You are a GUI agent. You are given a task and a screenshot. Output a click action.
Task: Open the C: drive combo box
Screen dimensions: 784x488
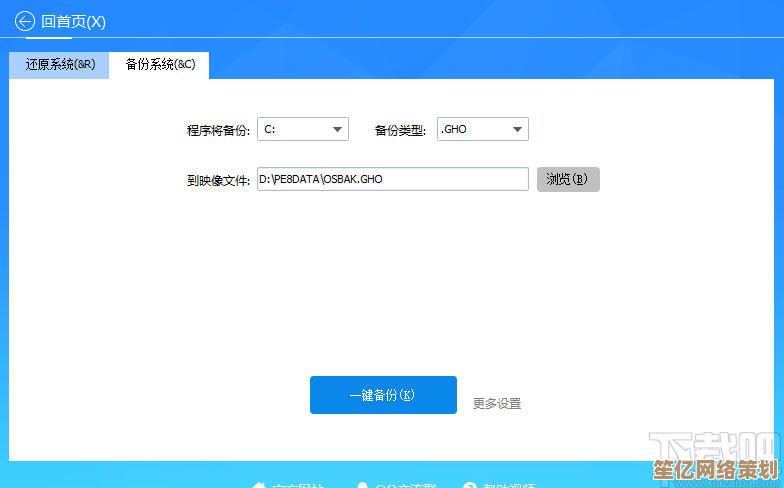point(293,129)
